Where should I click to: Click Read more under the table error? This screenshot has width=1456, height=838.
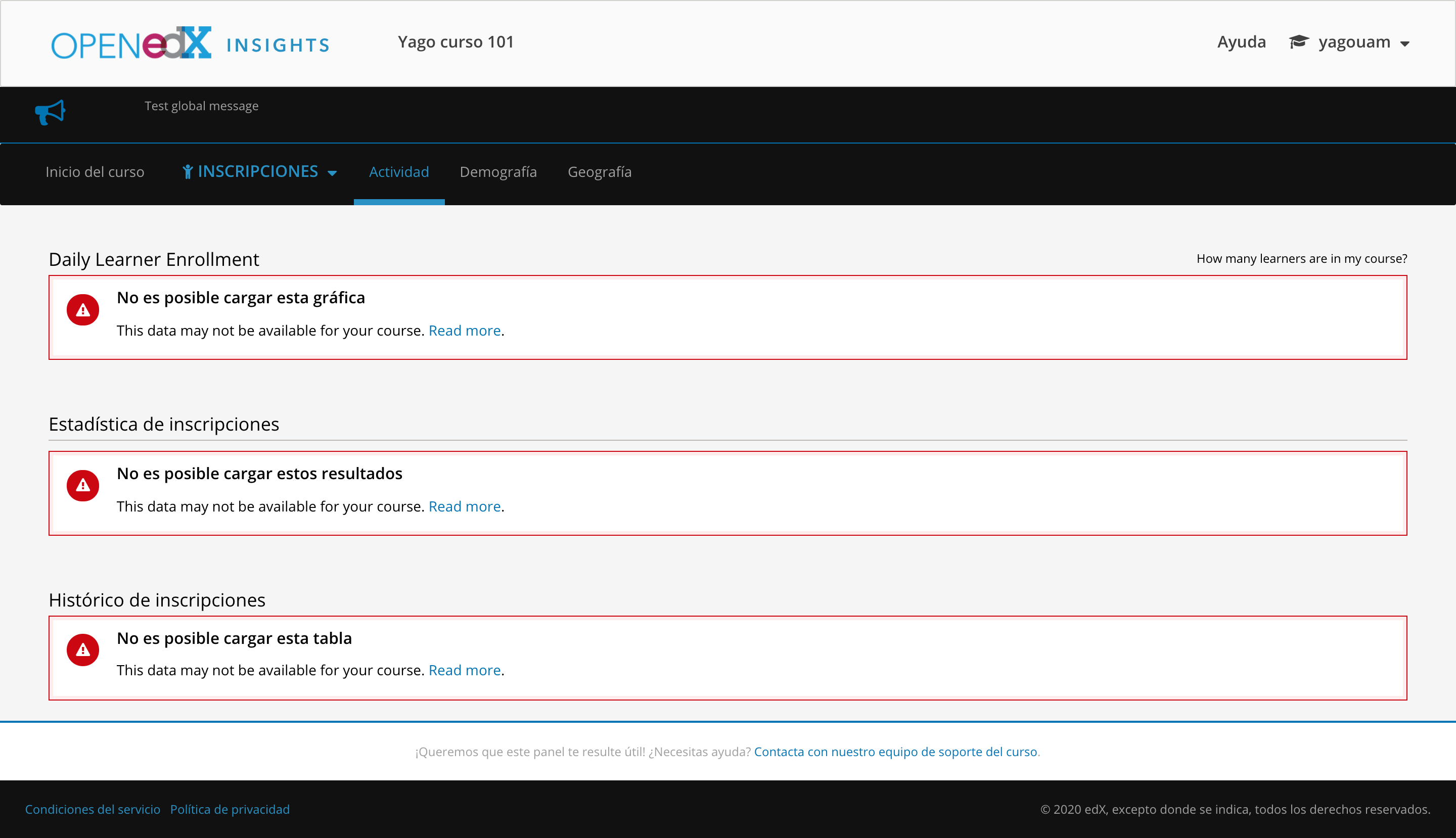pyautogui.click(x=464, y=671)
